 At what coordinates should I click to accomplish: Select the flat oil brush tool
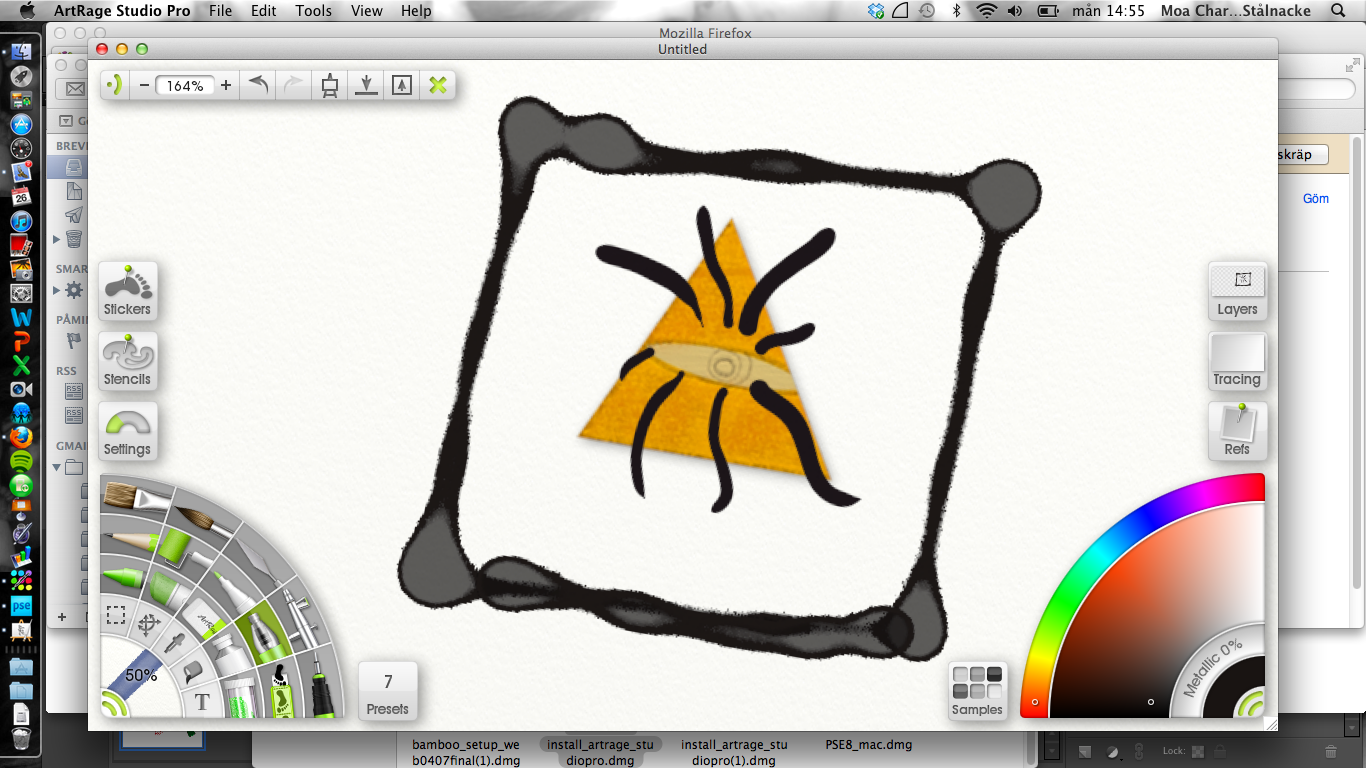(132, 495)
